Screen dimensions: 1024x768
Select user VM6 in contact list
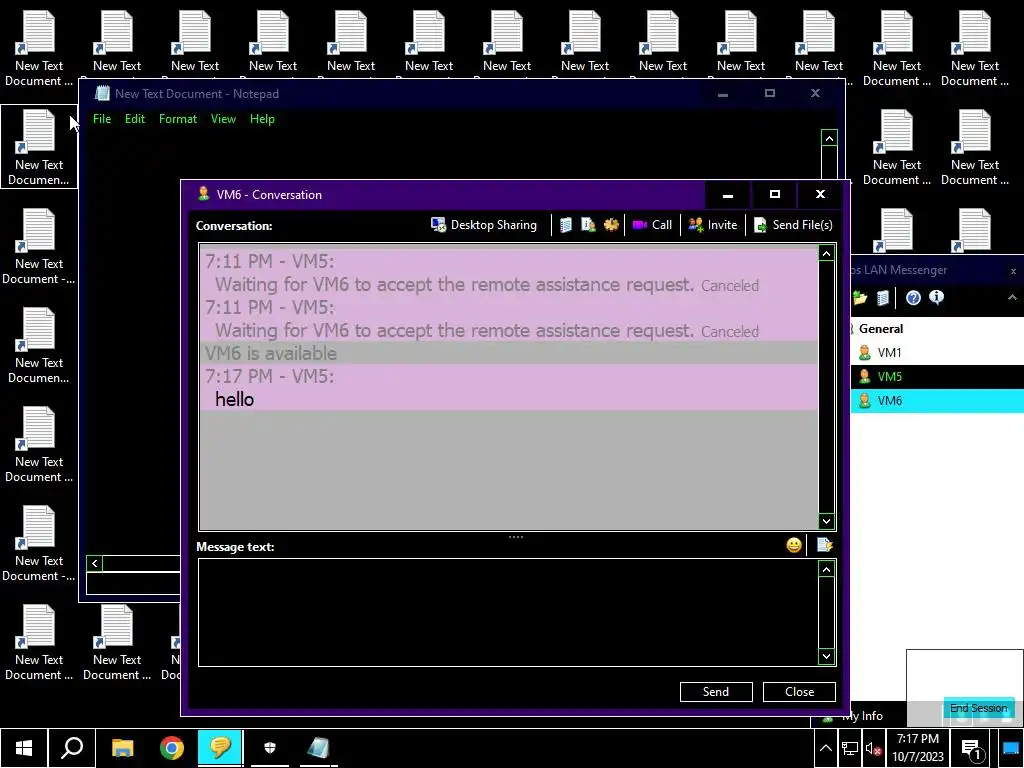[x=937, y=401]
